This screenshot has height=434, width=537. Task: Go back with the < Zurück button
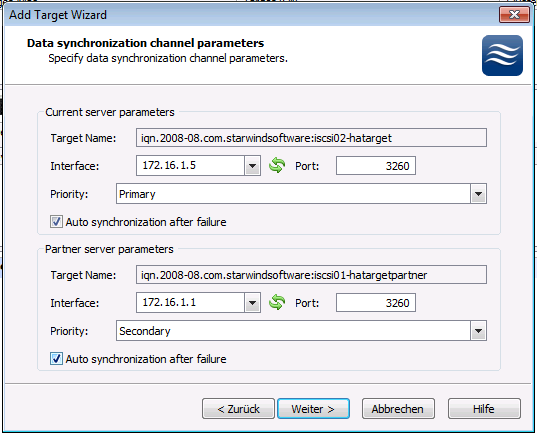[238, 409]
